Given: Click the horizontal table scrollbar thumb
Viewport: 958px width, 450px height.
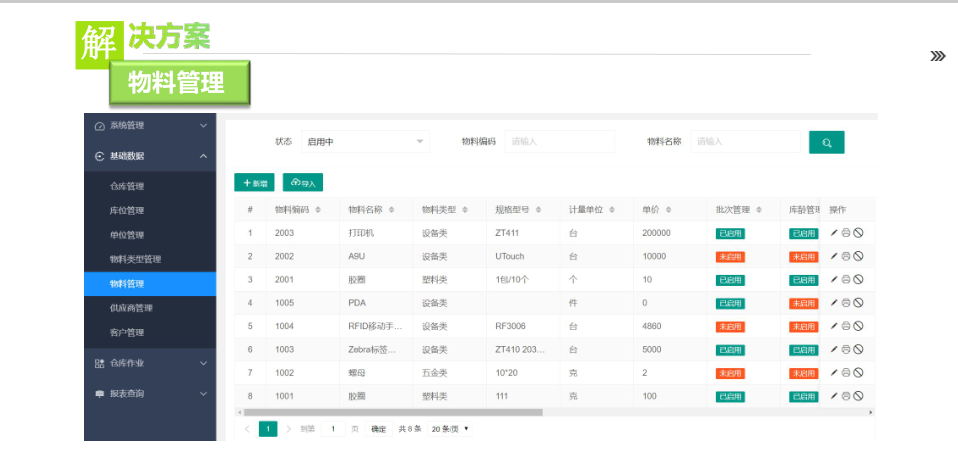Looking at the screenshot, I should (393, 413).
